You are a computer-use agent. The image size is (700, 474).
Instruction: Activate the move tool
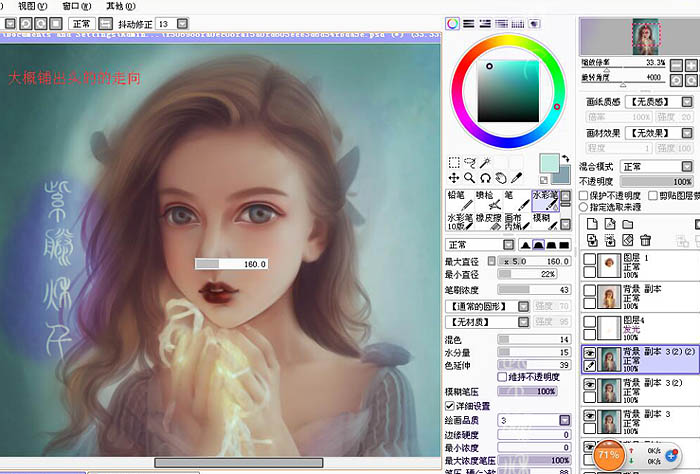click(x=454, y=178)
